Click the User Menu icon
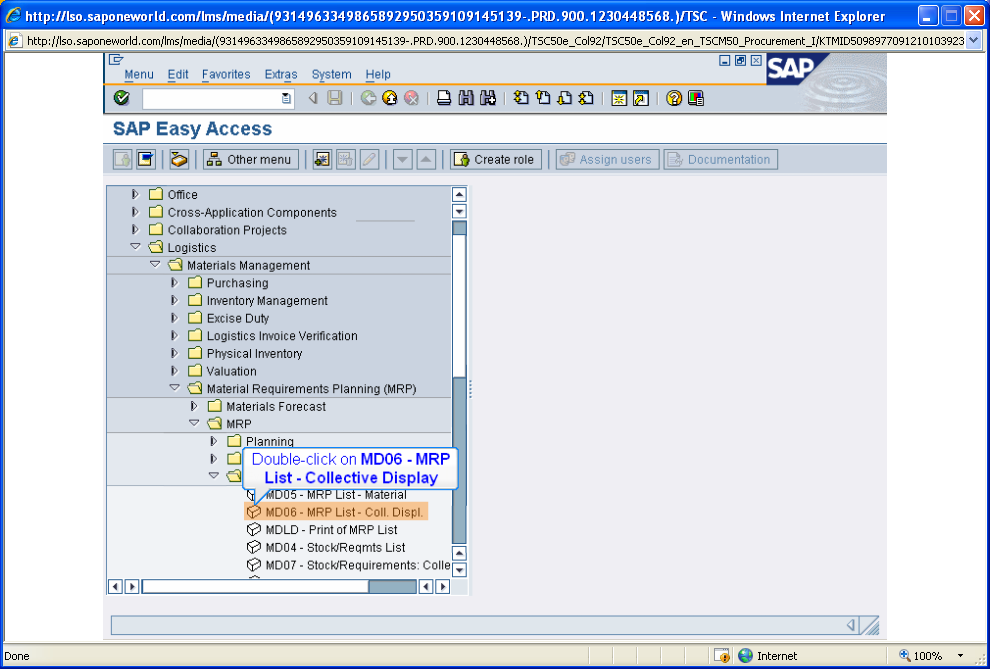 click(x=122, y=160)
